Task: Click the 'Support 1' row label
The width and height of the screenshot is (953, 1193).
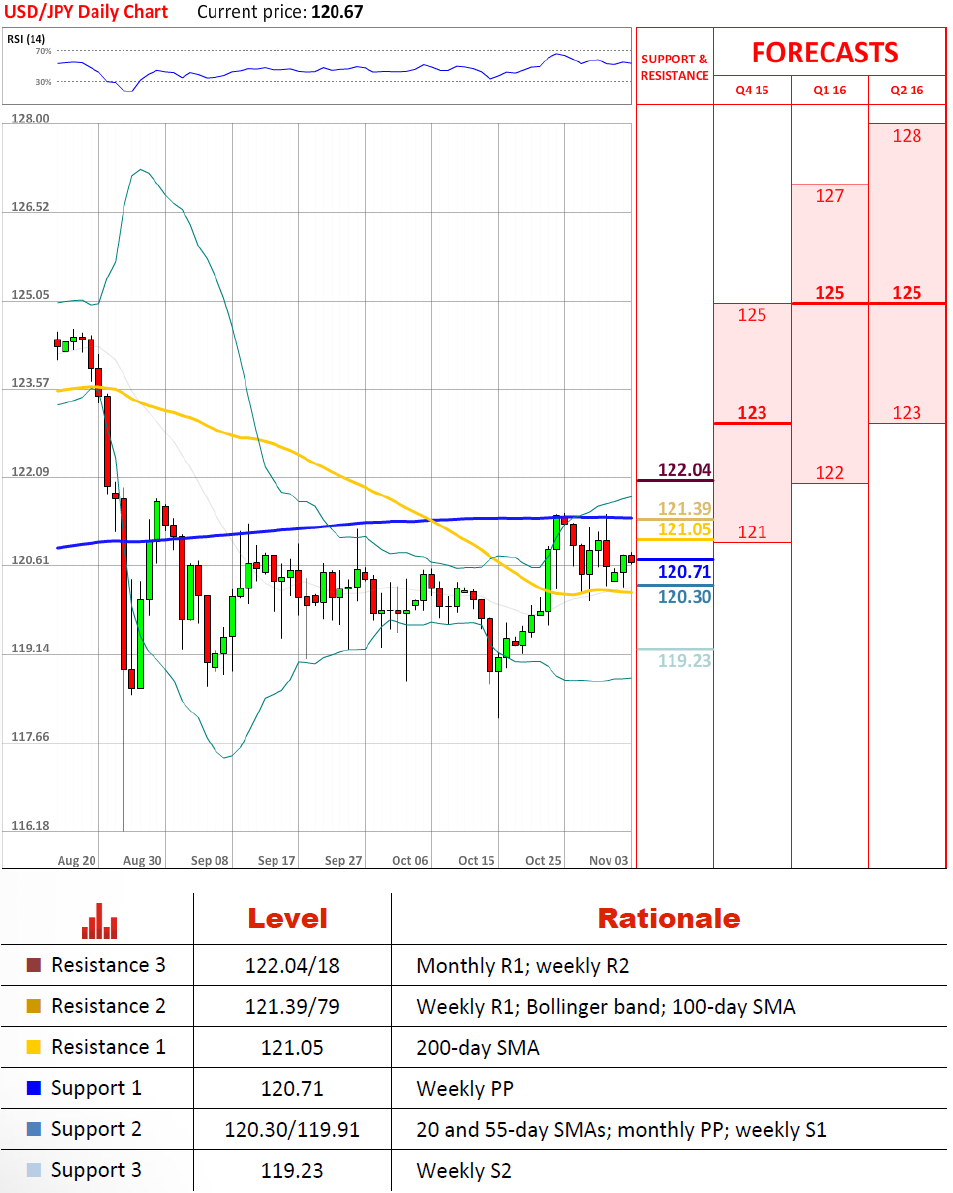Action: point(96,1089)
